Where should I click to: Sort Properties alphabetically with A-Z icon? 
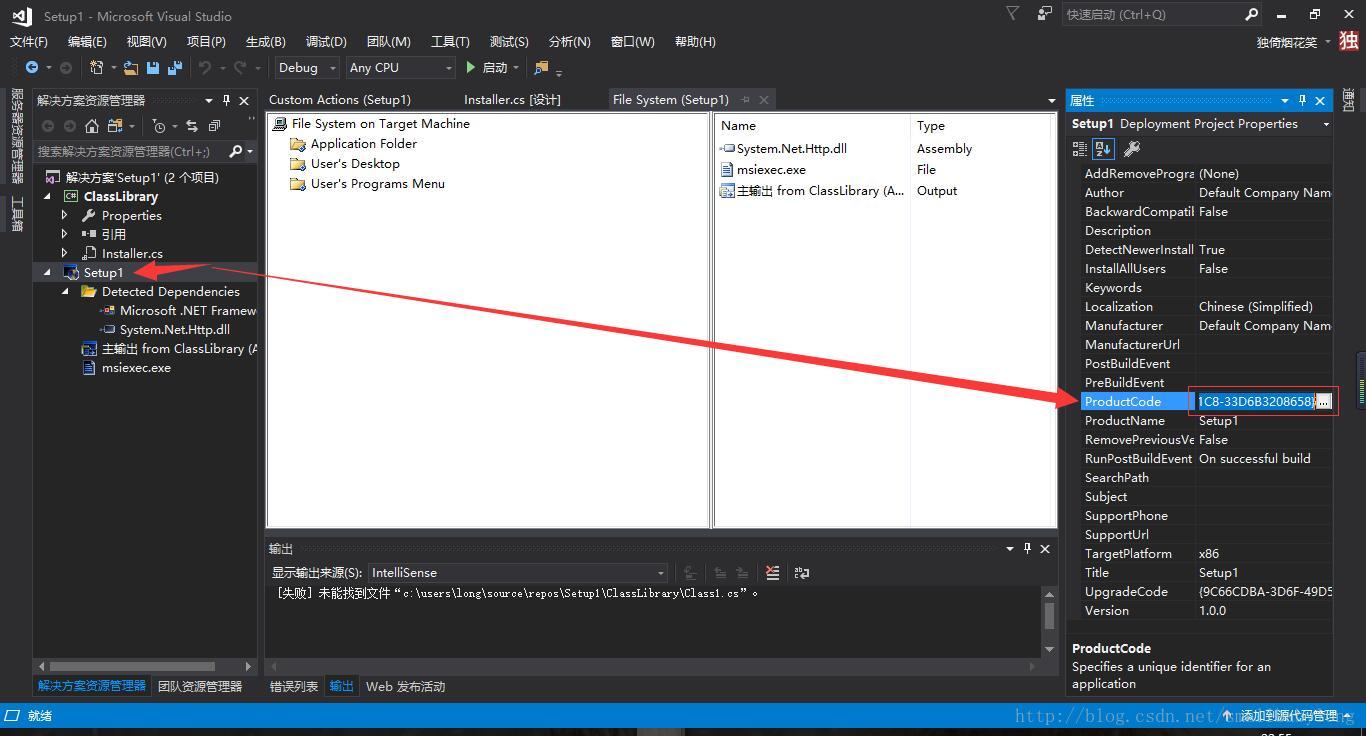pos(1103,148)
